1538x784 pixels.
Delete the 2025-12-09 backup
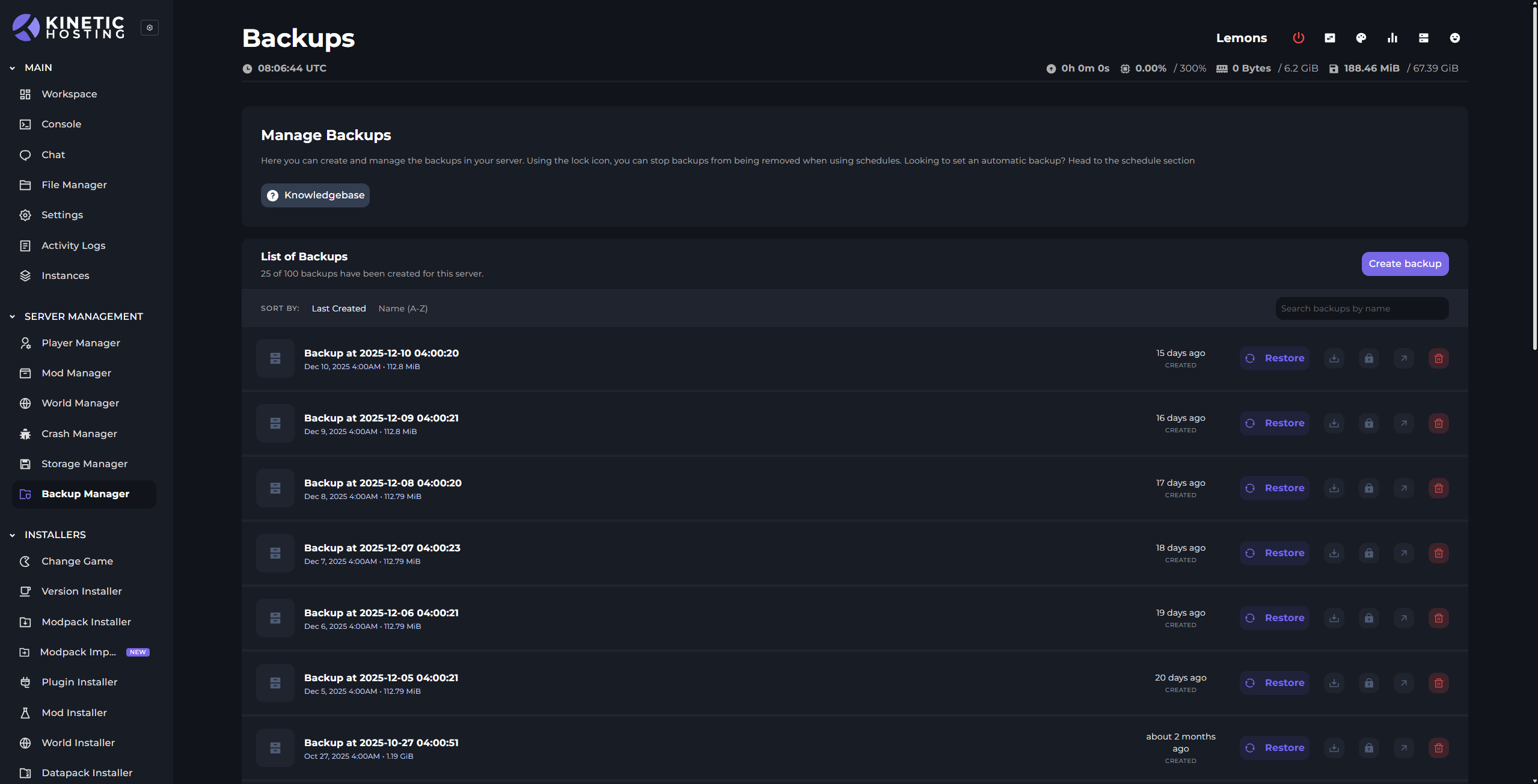[x=1438, y=423]
